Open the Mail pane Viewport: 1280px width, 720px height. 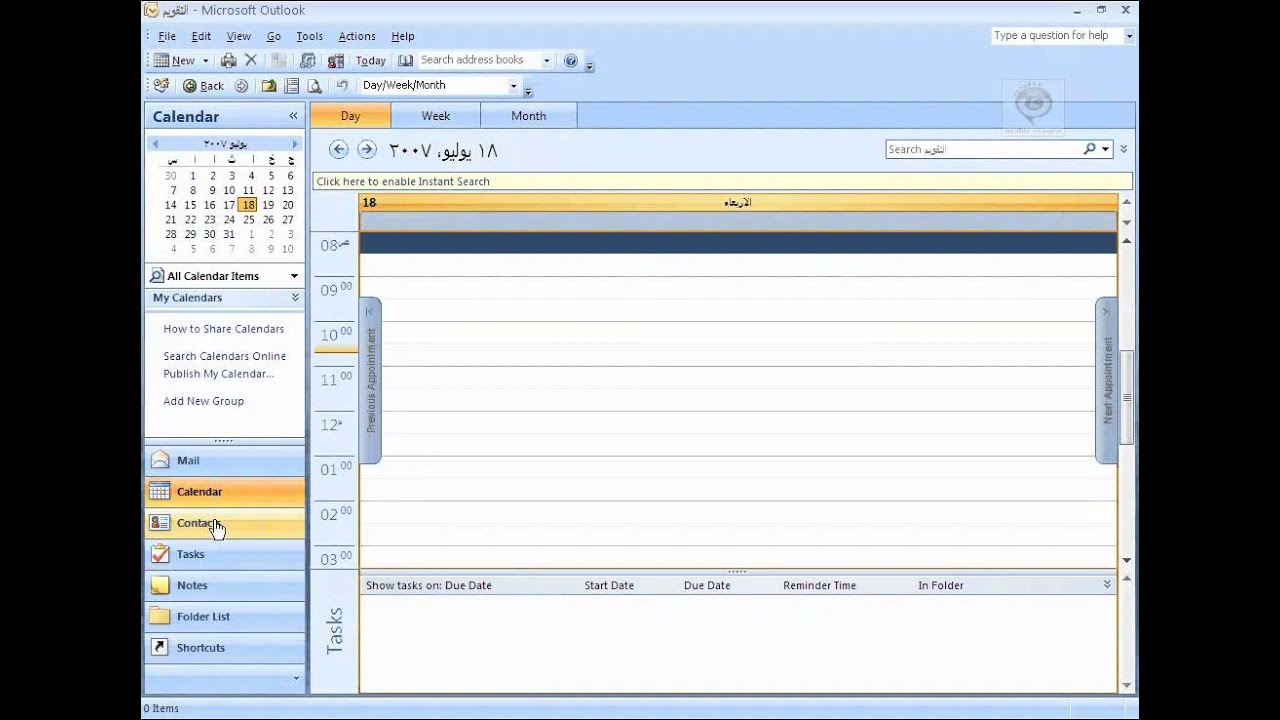(x=225, y=461)
